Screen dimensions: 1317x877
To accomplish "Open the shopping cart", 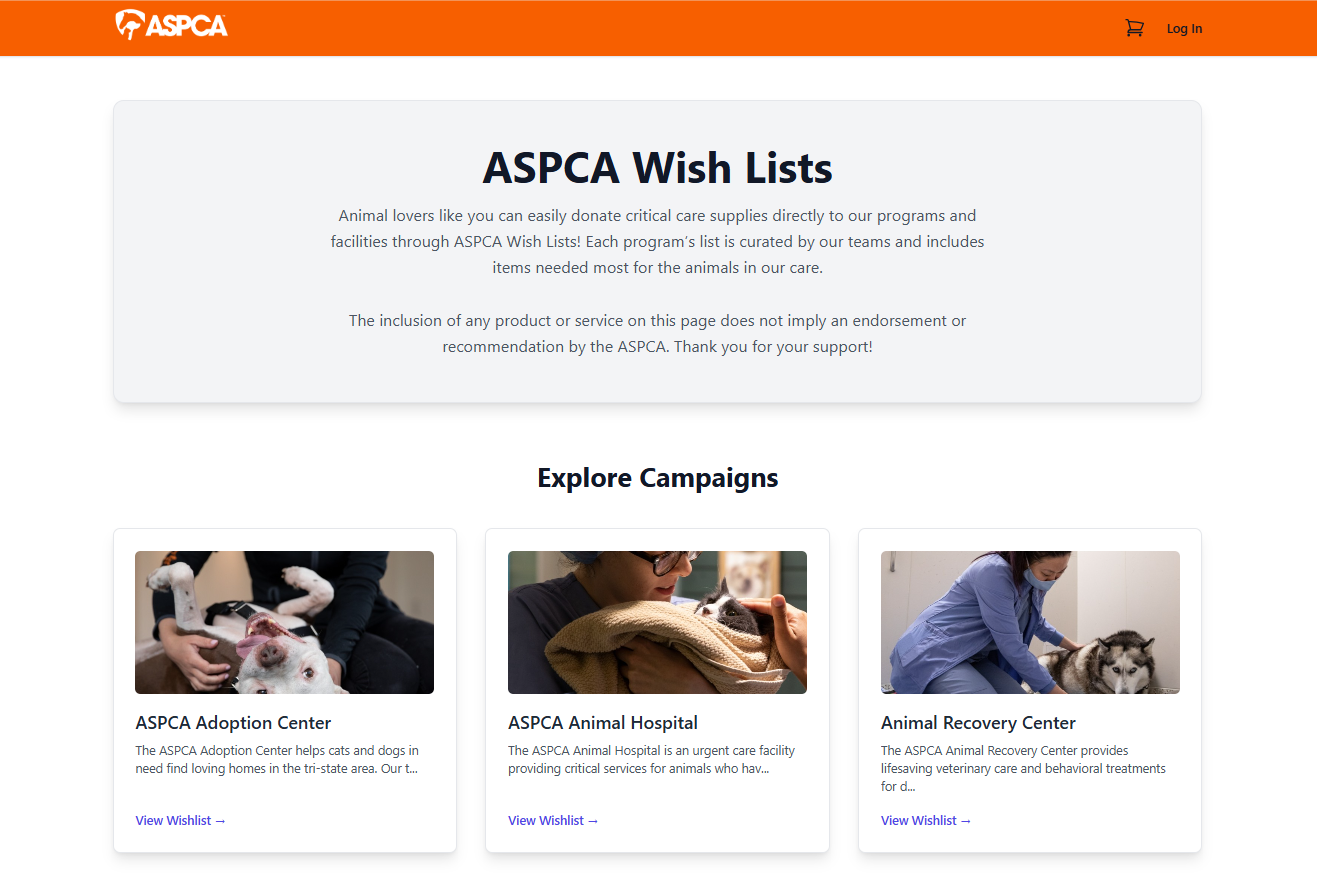I will pos(1135,28).
